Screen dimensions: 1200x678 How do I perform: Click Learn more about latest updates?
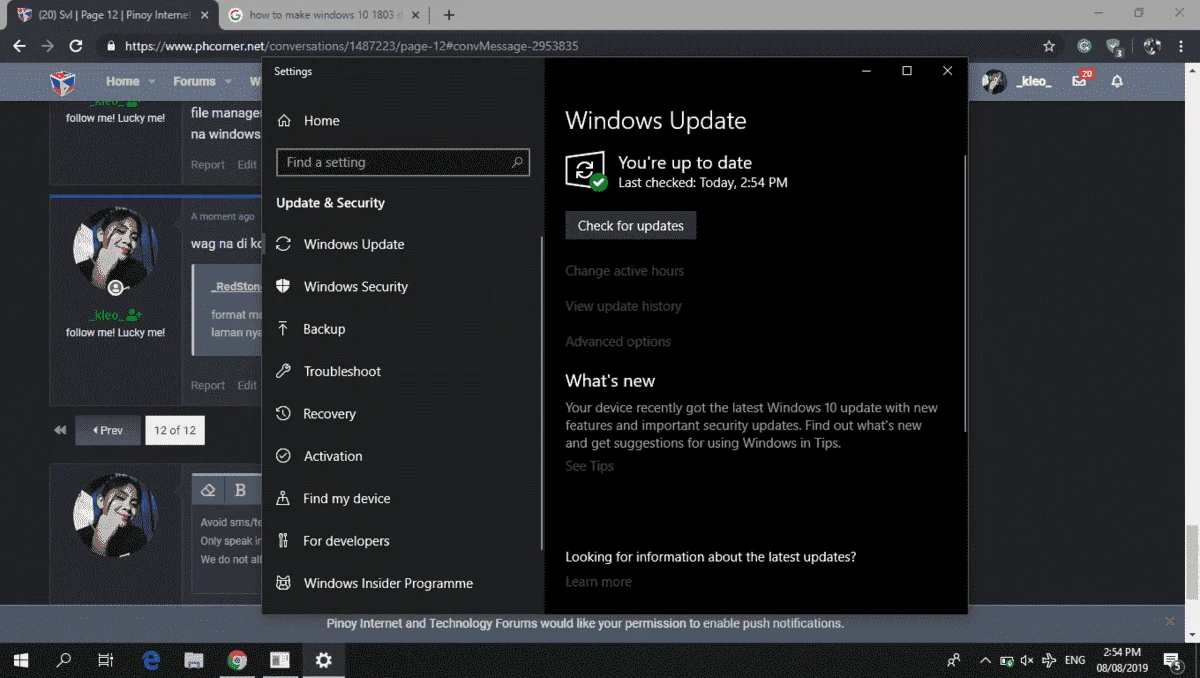point(598,582)
